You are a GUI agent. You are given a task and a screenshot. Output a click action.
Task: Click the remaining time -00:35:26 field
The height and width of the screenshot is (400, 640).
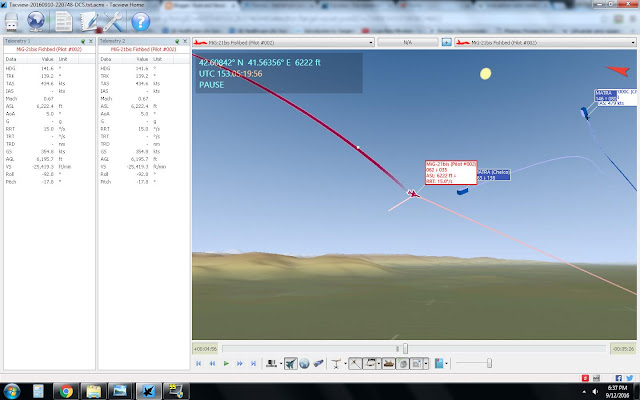(623, 349)
